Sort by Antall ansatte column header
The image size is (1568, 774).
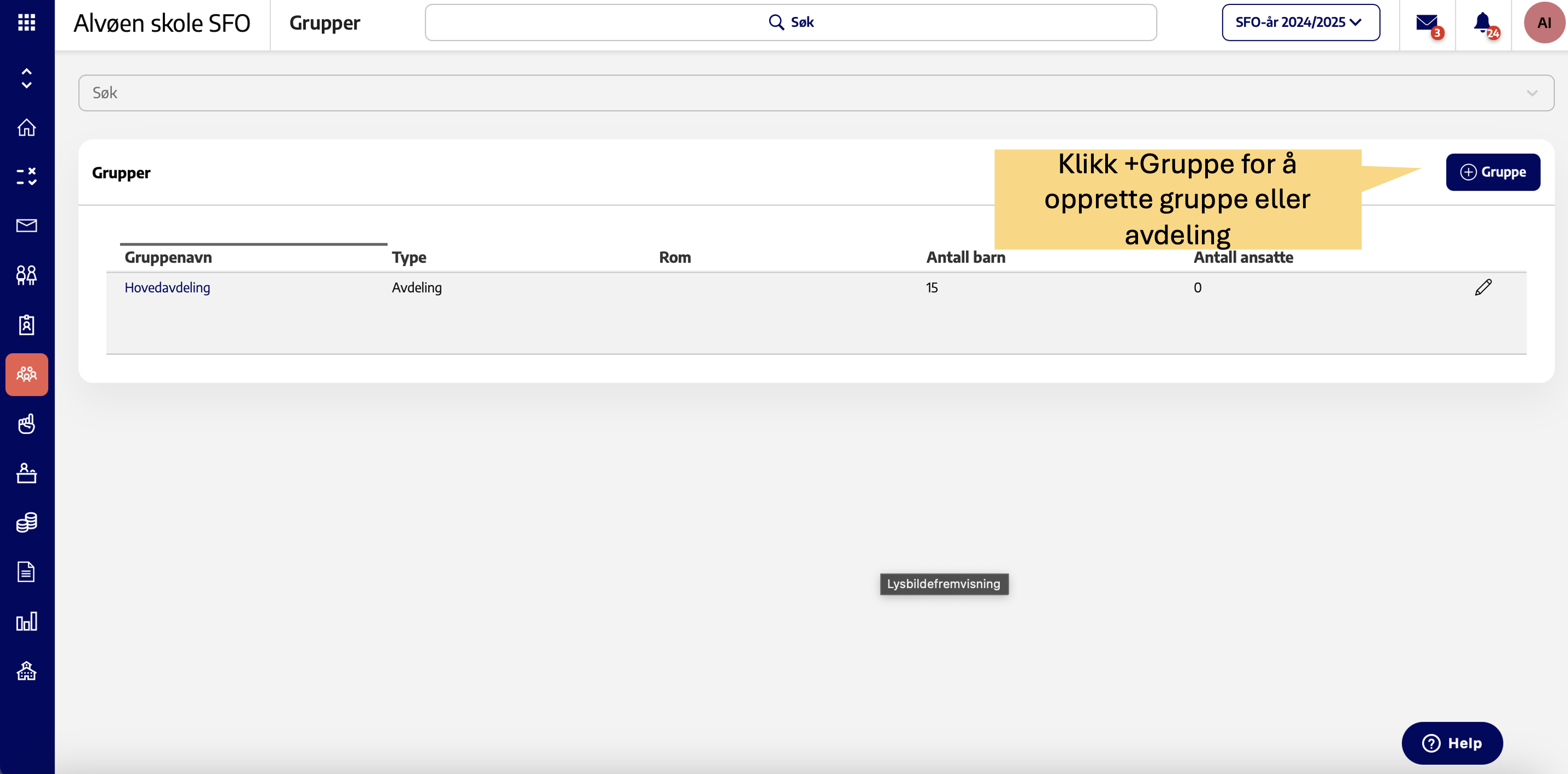coord(1243,257)
